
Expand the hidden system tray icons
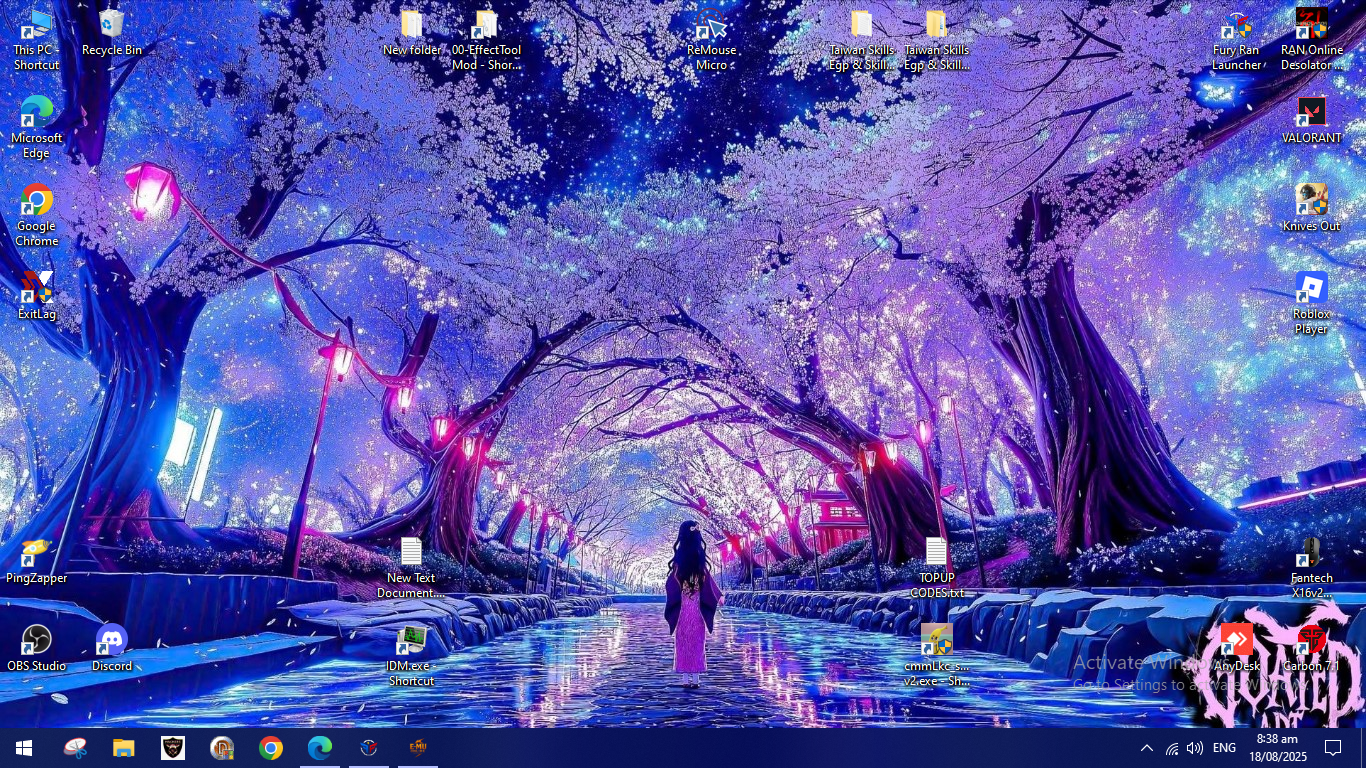pyautogui.click(x=1147, y=748)
